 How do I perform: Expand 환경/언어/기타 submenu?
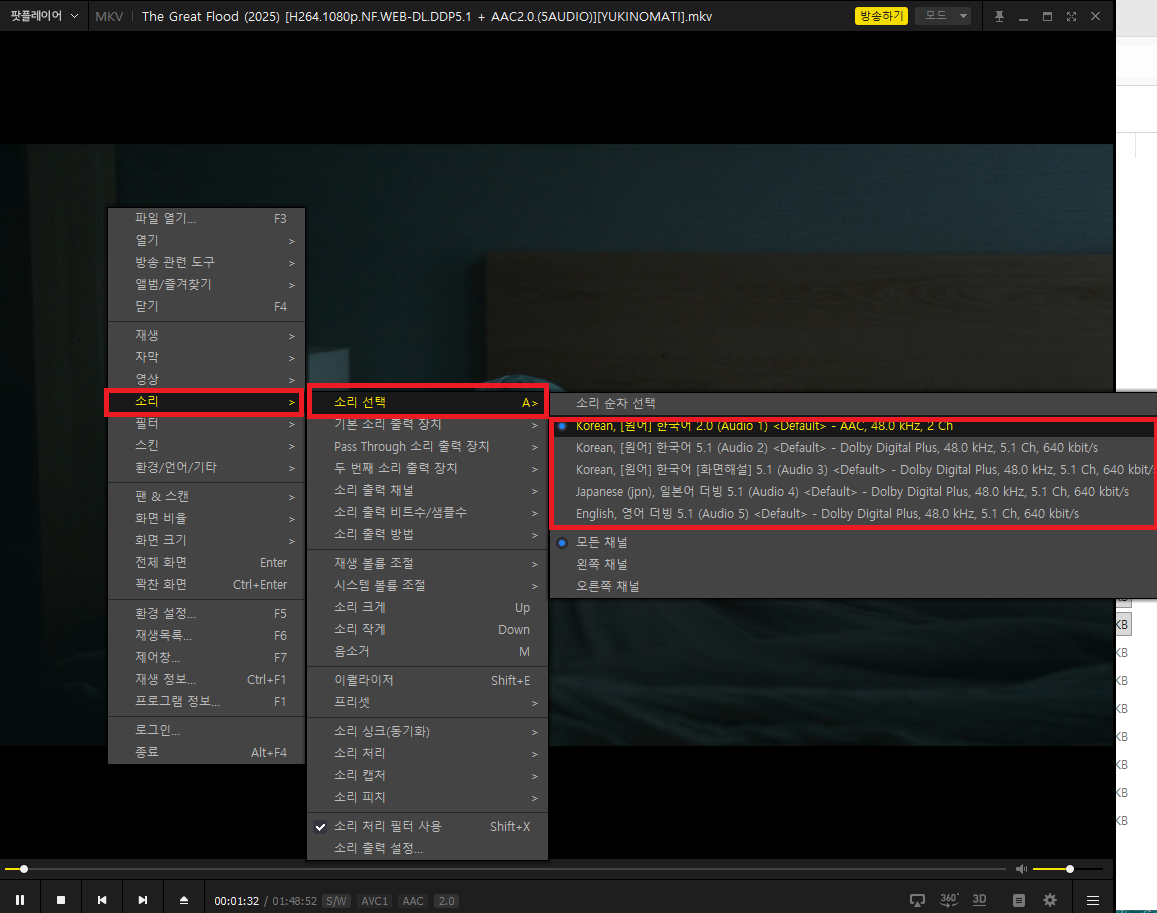click(207, 468)
